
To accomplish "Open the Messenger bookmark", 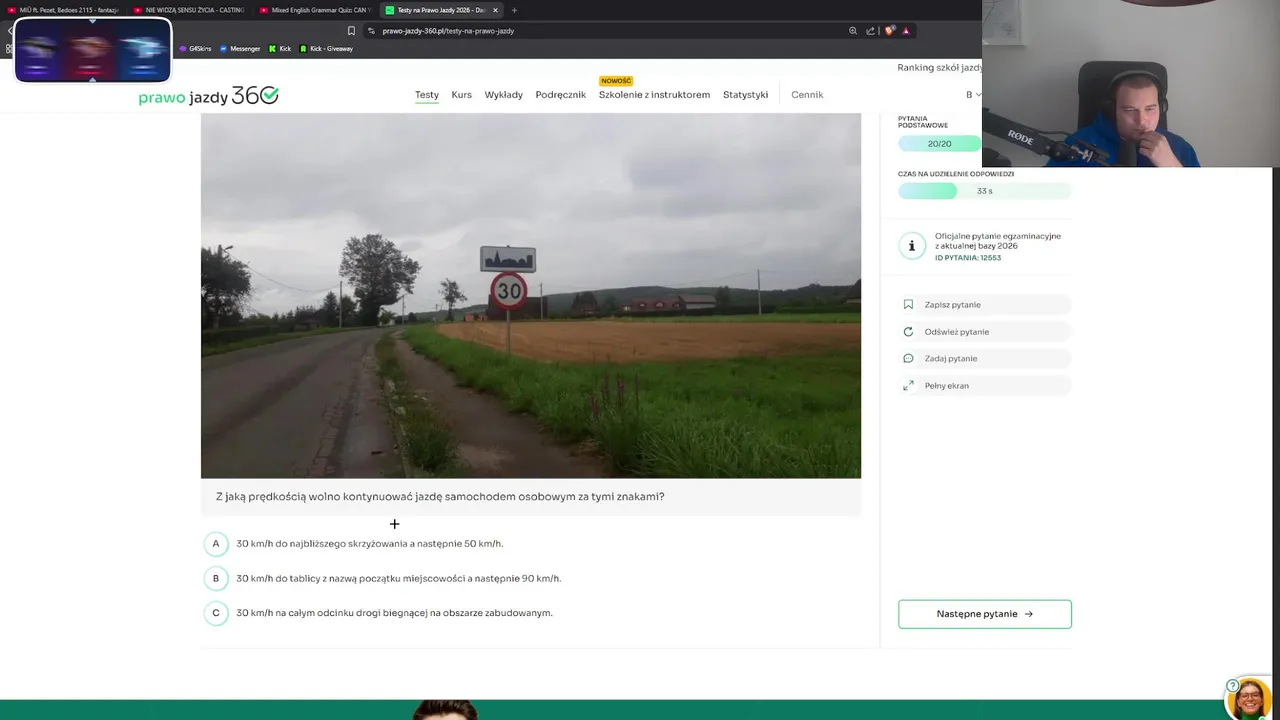I will (240, 48).
